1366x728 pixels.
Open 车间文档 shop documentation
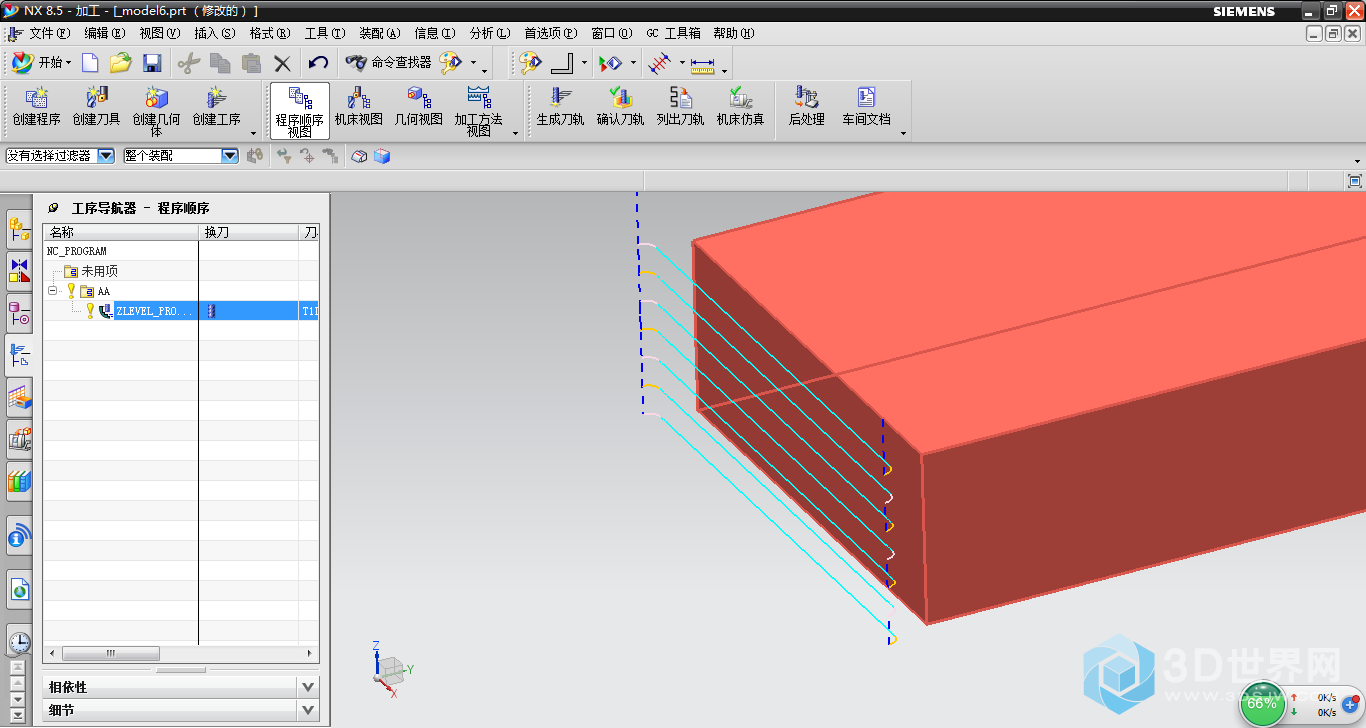coord(866,106)
